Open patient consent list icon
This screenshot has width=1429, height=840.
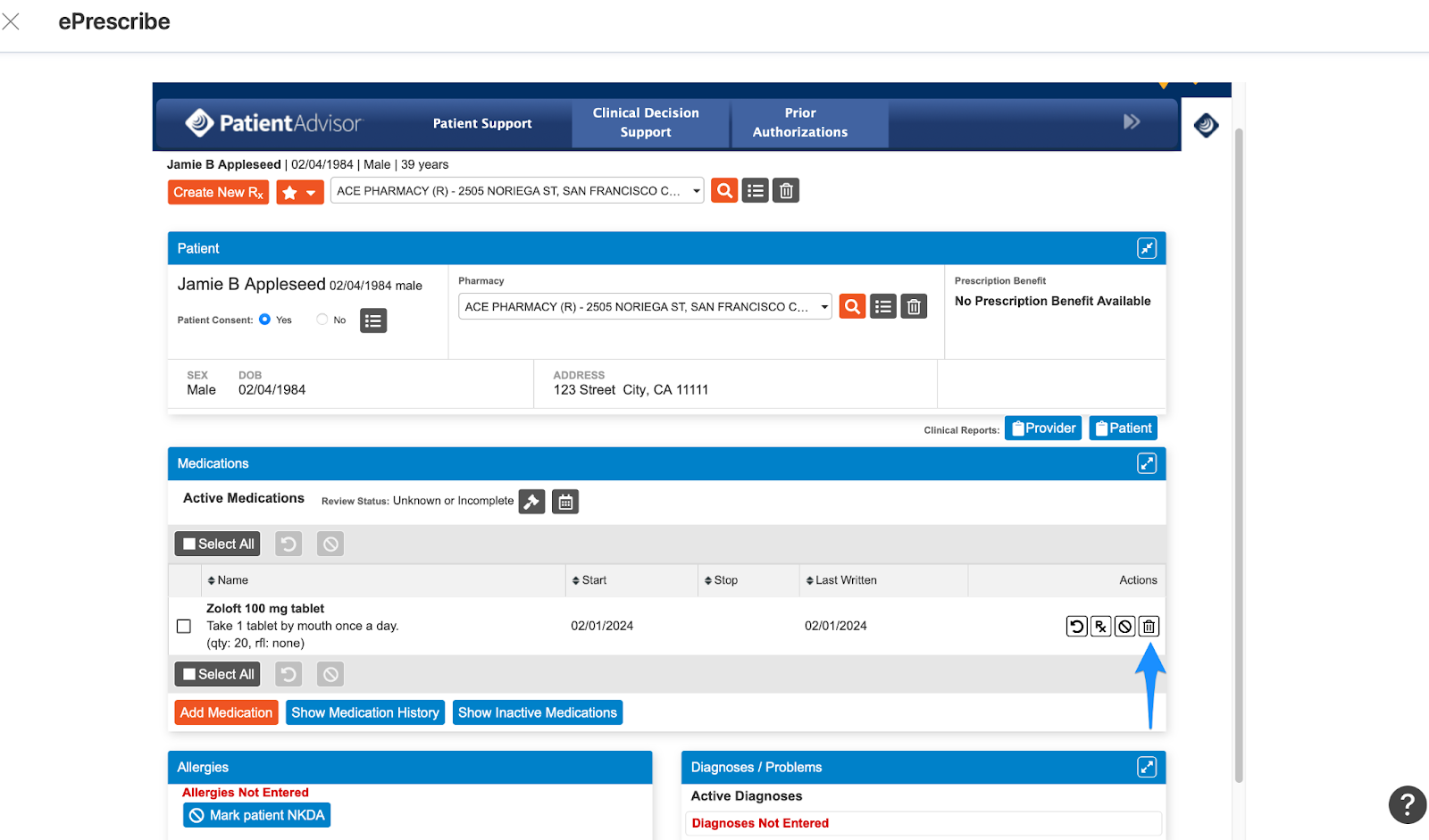373,320
